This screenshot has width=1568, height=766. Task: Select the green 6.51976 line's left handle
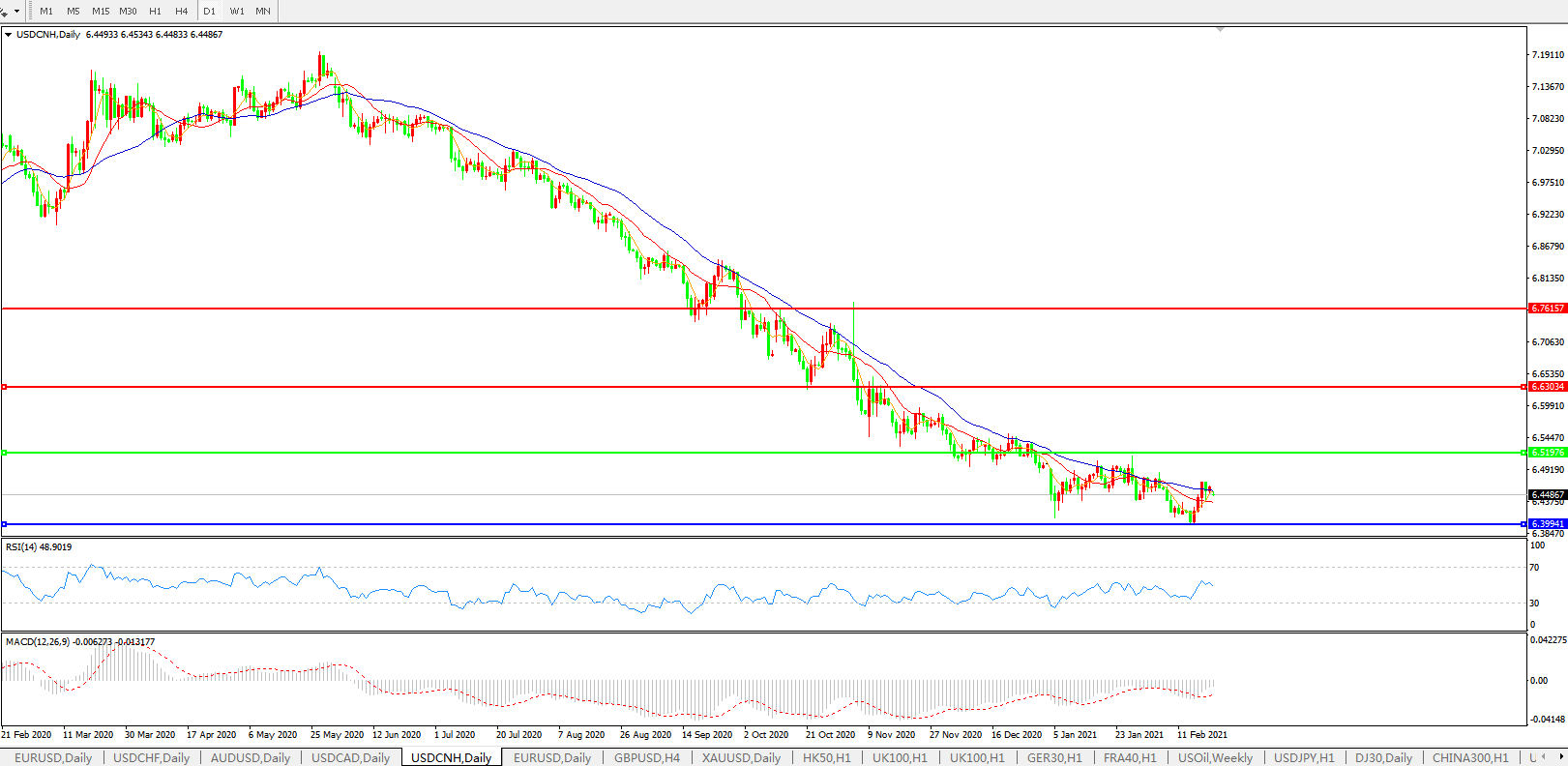(x=5, y=453)
